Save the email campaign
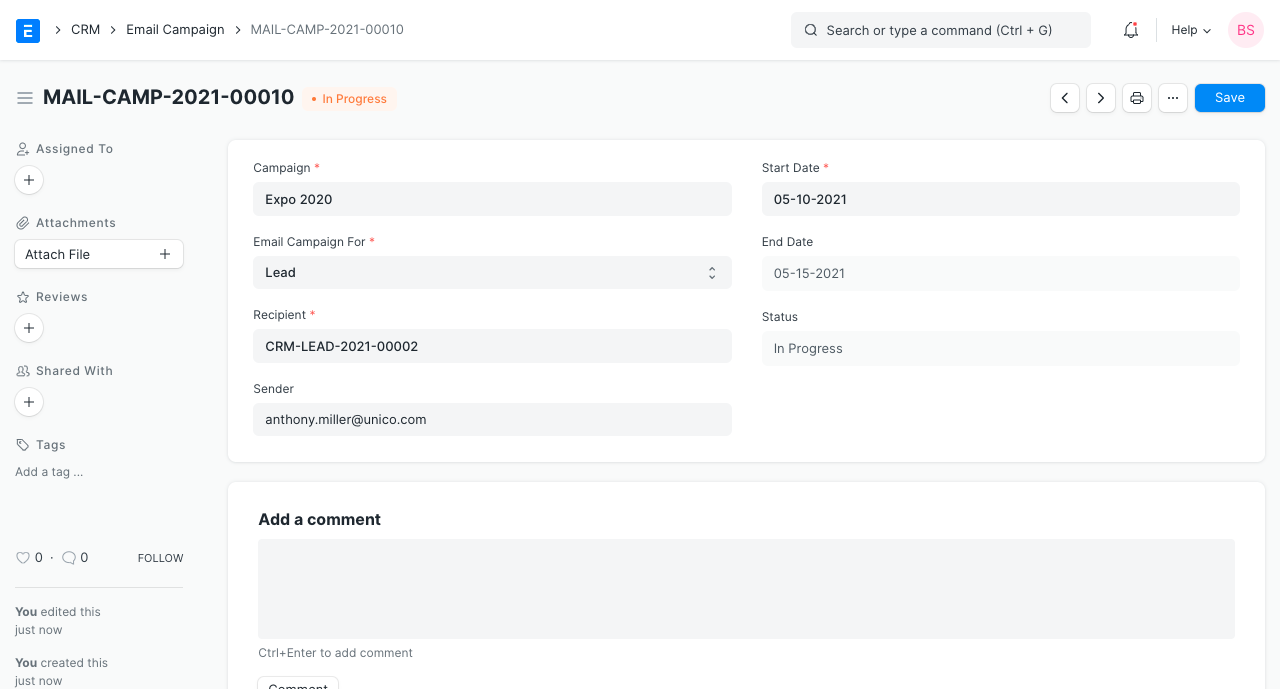The width and height of the screenshot is (1280, 689). coord(1229,97)
